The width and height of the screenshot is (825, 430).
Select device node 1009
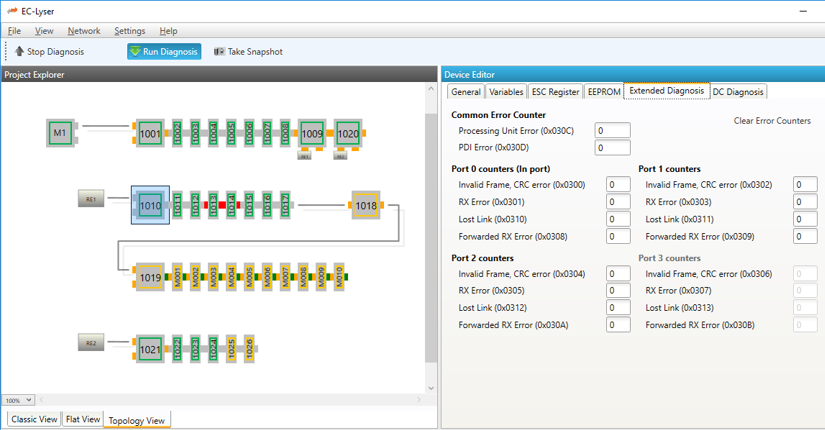click(312, 133)
